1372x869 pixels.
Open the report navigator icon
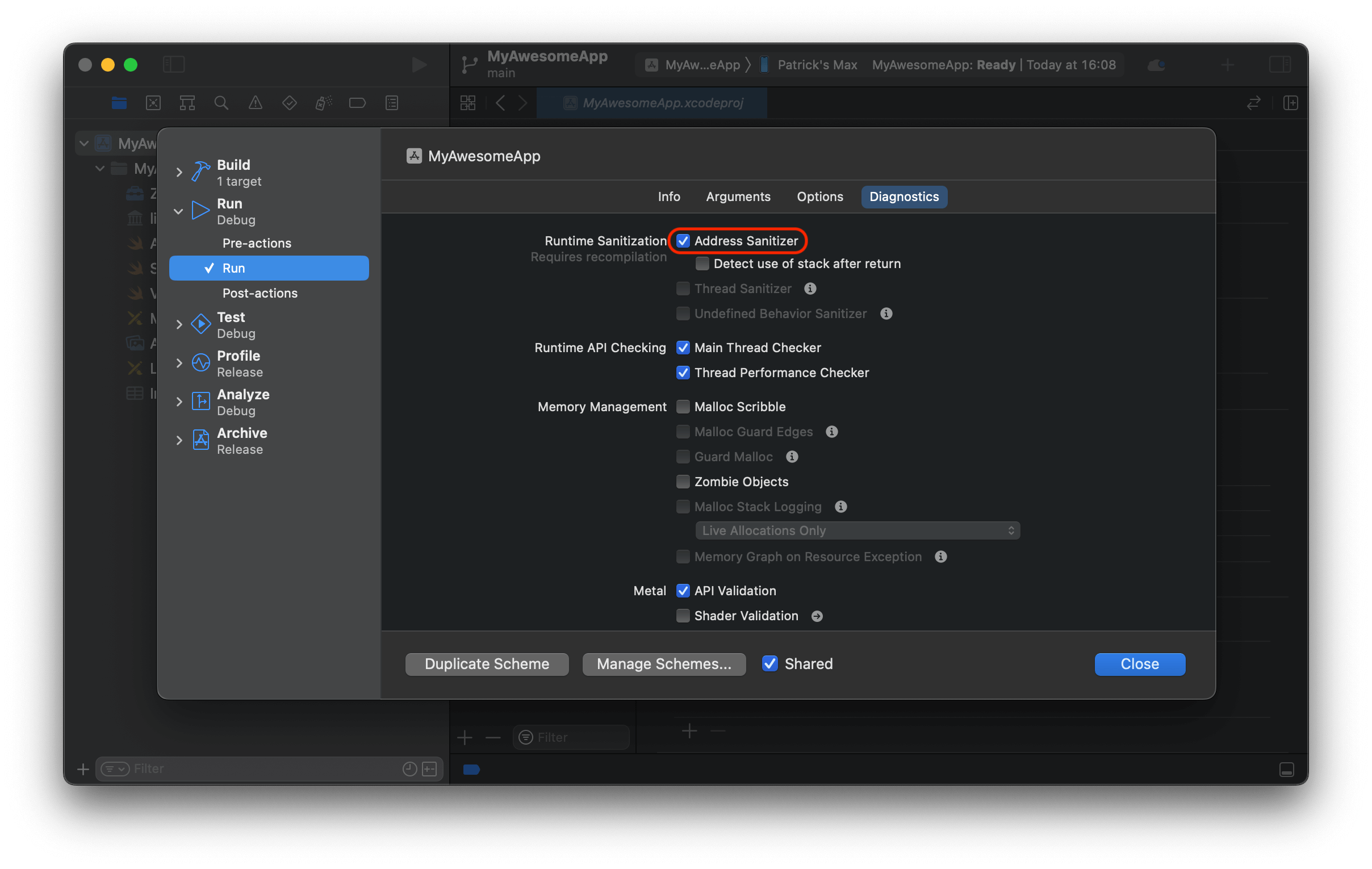(x=392, y=103)
